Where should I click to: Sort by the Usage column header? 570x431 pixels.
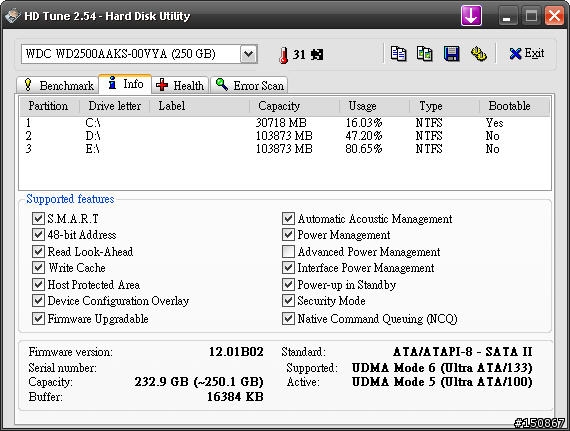tap(374, 106)
